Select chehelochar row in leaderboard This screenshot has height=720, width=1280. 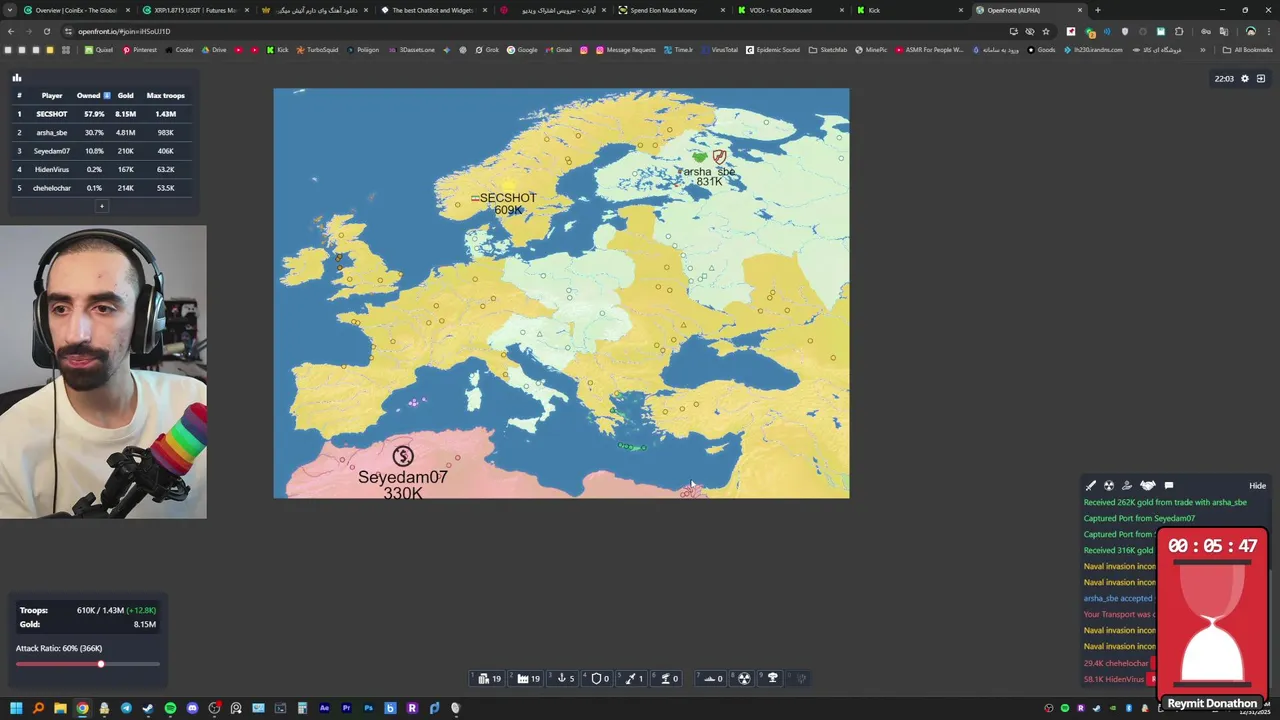[101, 188]
